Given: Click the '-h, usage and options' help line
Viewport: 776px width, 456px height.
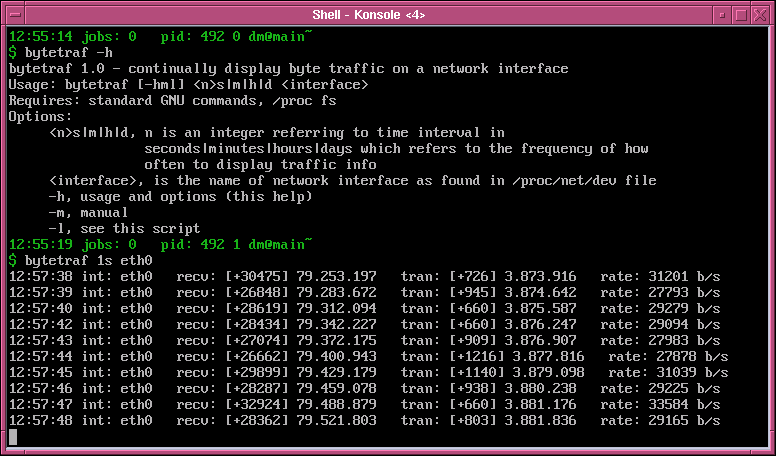Looking at the screenshot, I should [x=181, y=197].
